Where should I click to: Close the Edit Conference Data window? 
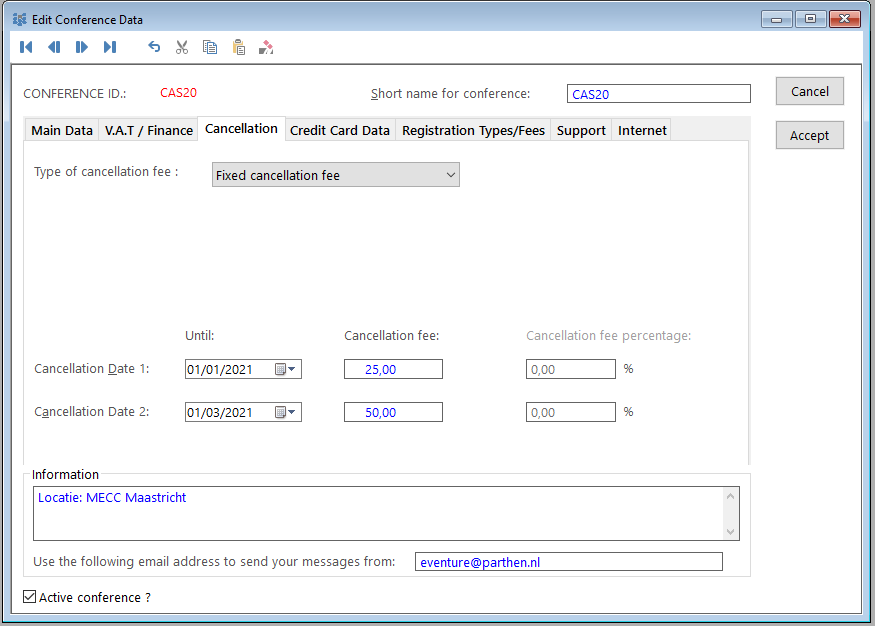pyautogui.click(x=844, y=20)
